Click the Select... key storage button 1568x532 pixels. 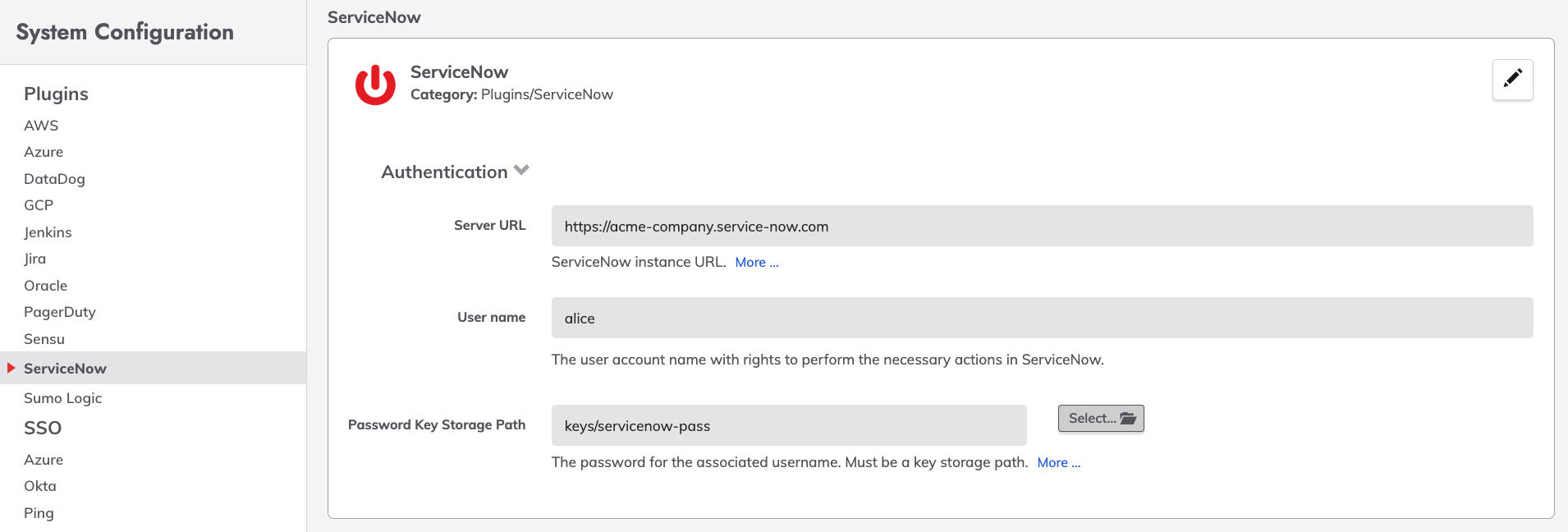coord(1101,418)
